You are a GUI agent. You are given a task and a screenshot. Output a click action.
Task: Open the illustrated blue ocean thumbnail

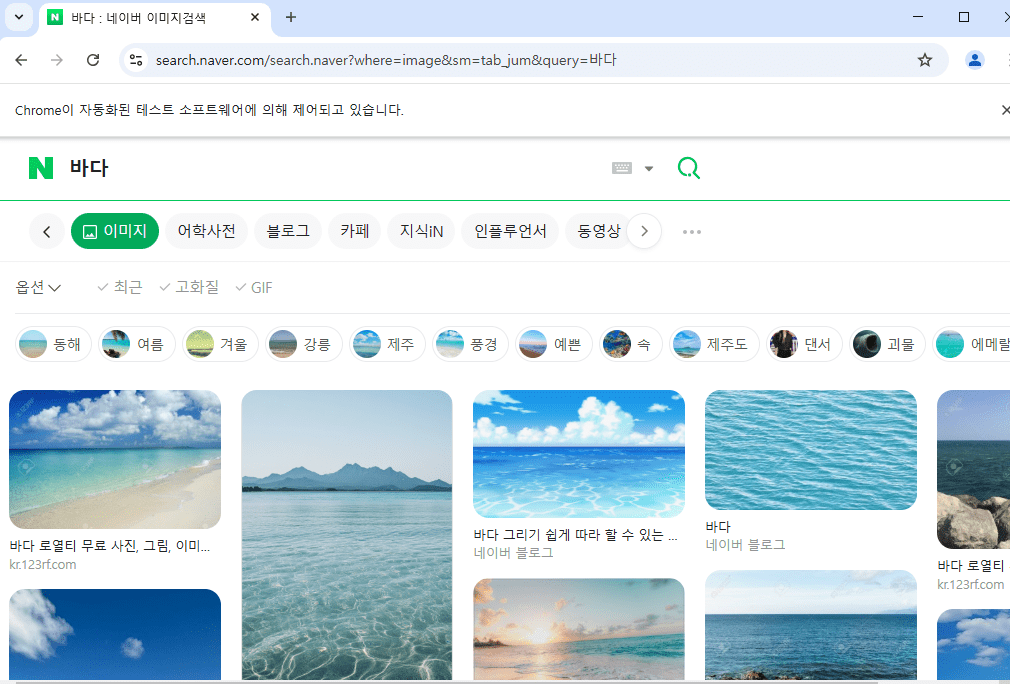[x=578, y=453]
